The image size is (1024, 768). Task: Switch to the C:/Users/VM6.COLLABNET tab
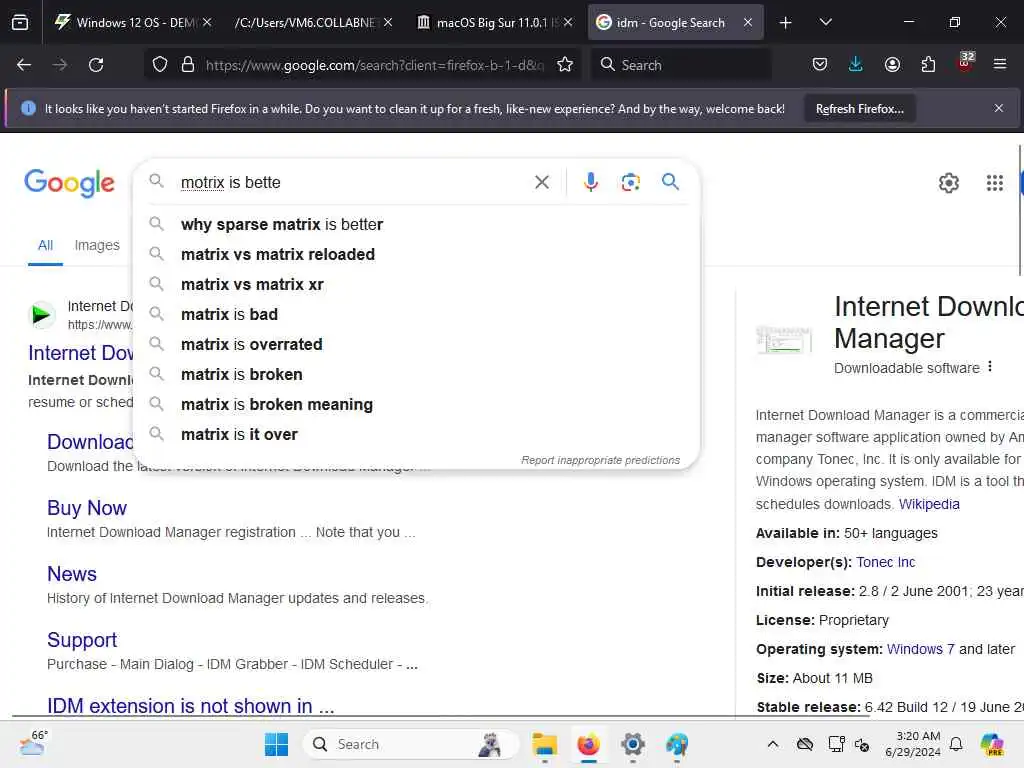click(313, 22)
